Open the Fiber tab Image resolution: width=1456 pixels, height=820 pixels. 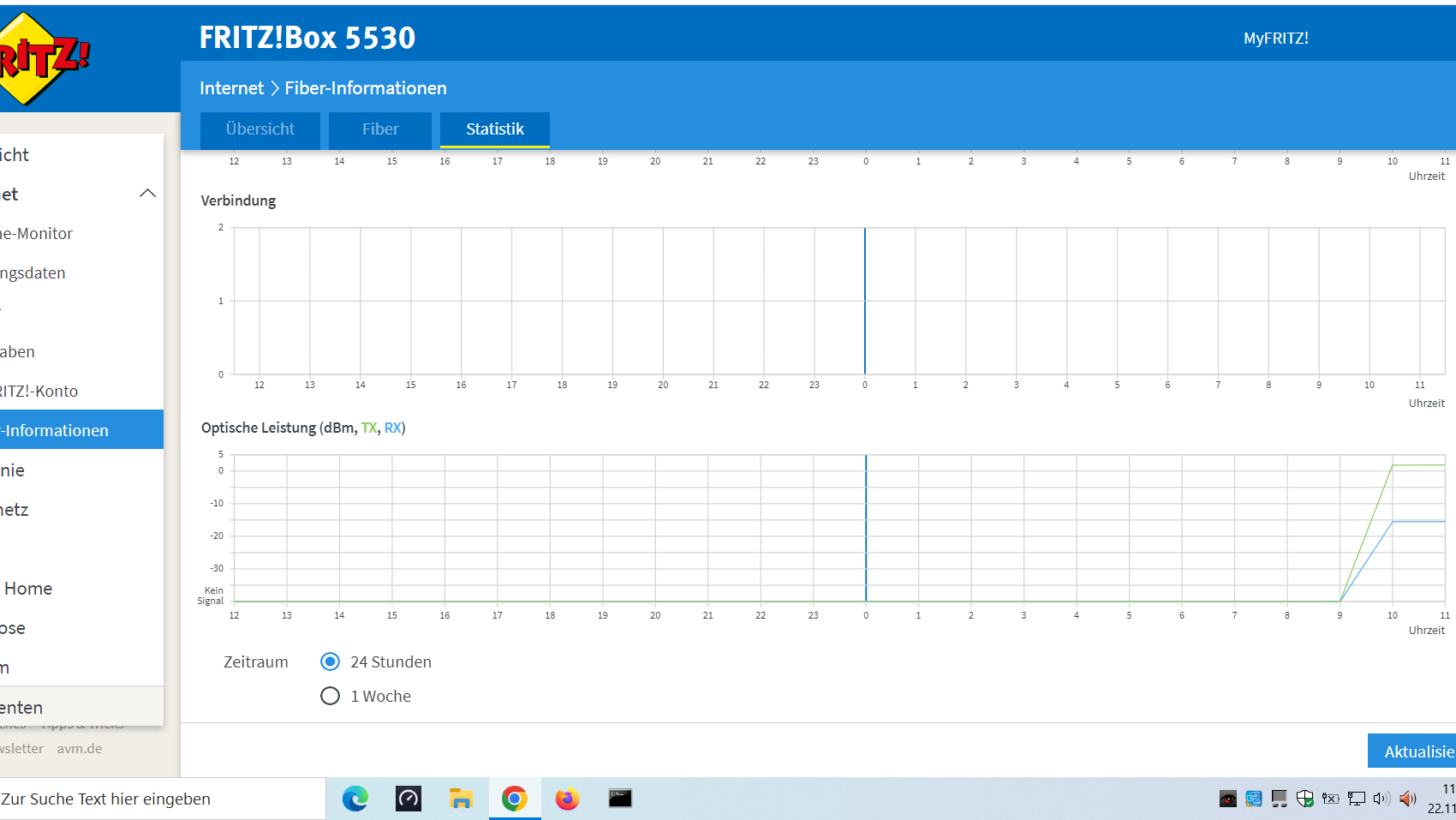pos(379,129)
